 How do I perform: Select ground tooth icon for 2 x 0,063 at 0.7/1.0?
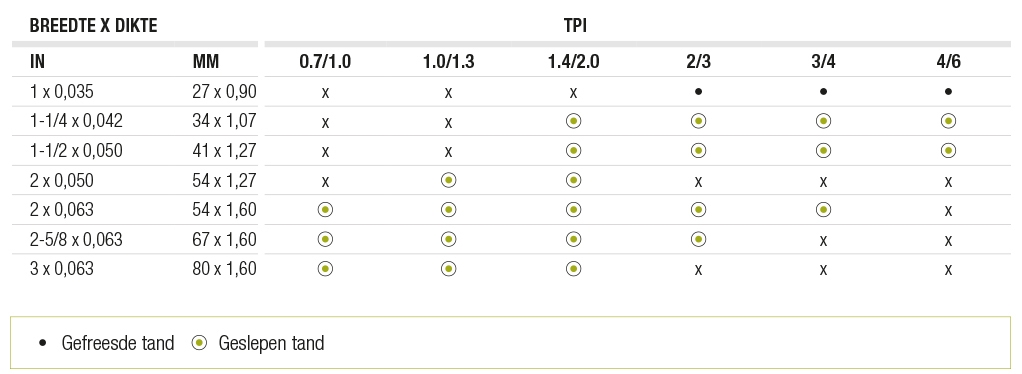click(325, 210)
